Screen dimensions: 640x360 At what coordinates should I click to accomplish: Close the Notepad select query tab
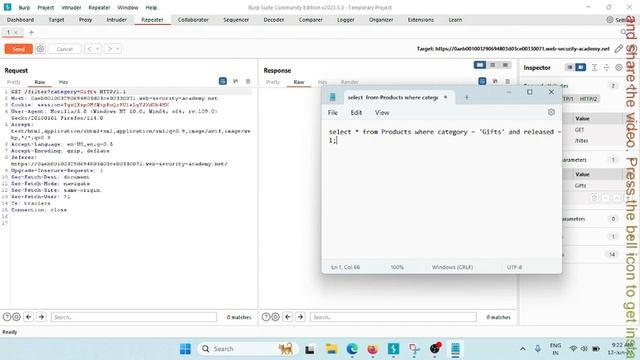[x=445, y=97]
